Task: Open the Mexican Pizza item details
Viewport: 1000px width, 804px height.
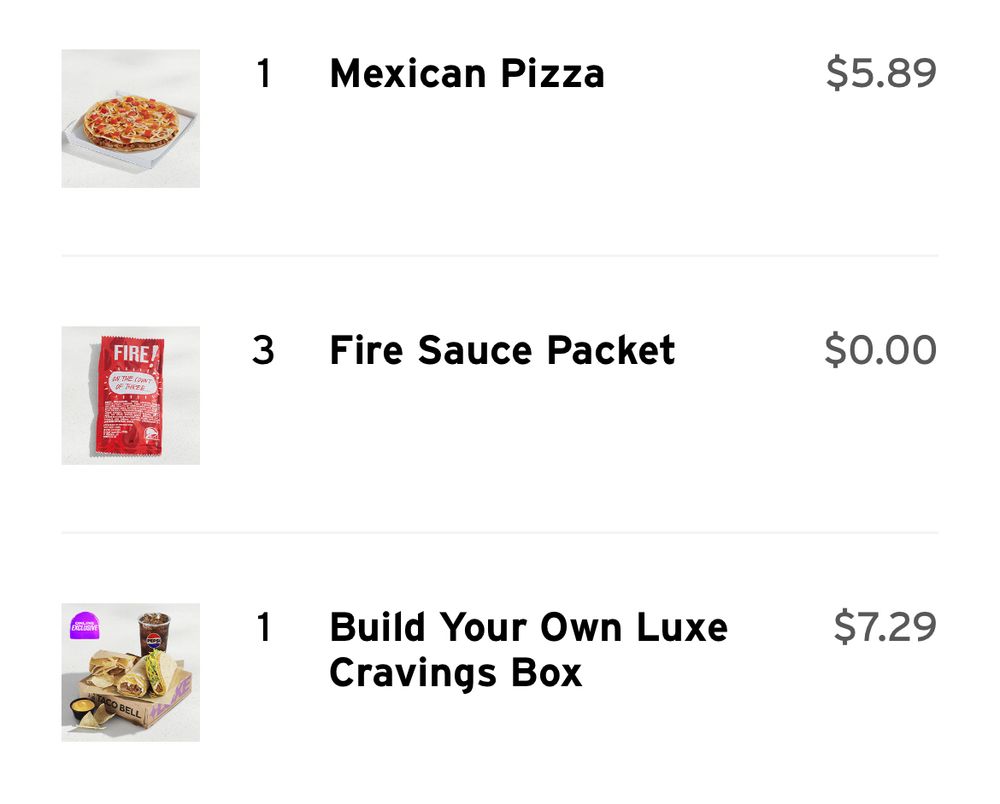Action: pyautogui.click(x=466, y=72)
